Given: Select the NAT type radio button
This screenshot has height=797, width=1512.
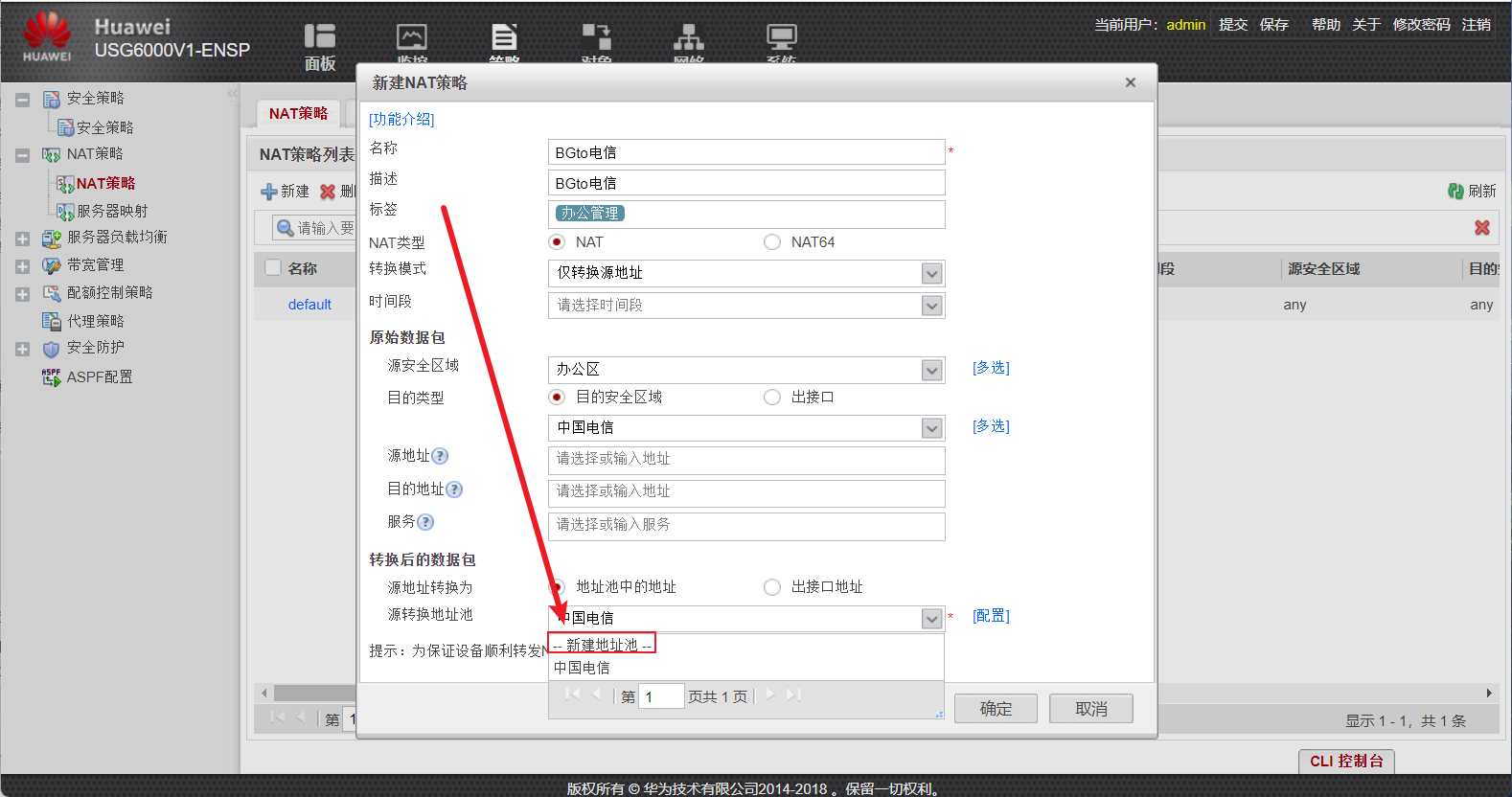Looking at the screenshot, I should click(x=557, y=242).
